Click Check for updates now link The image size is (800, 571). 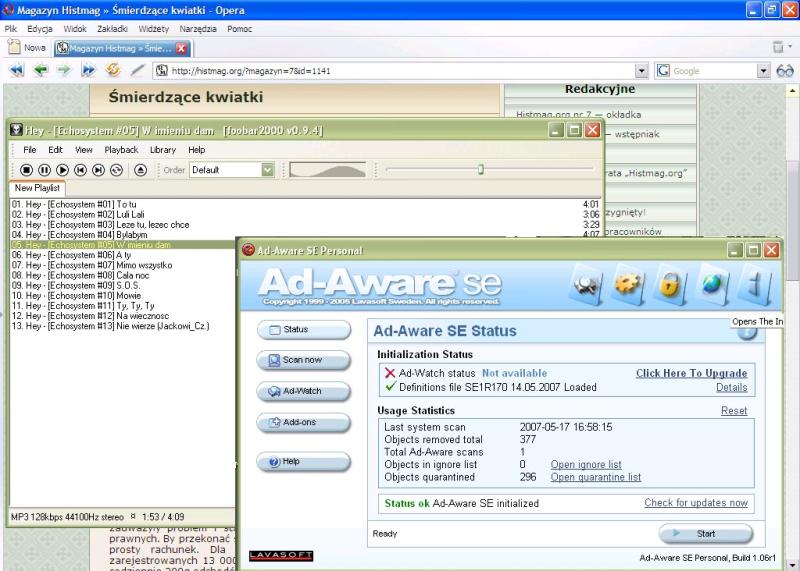[696, 503]
